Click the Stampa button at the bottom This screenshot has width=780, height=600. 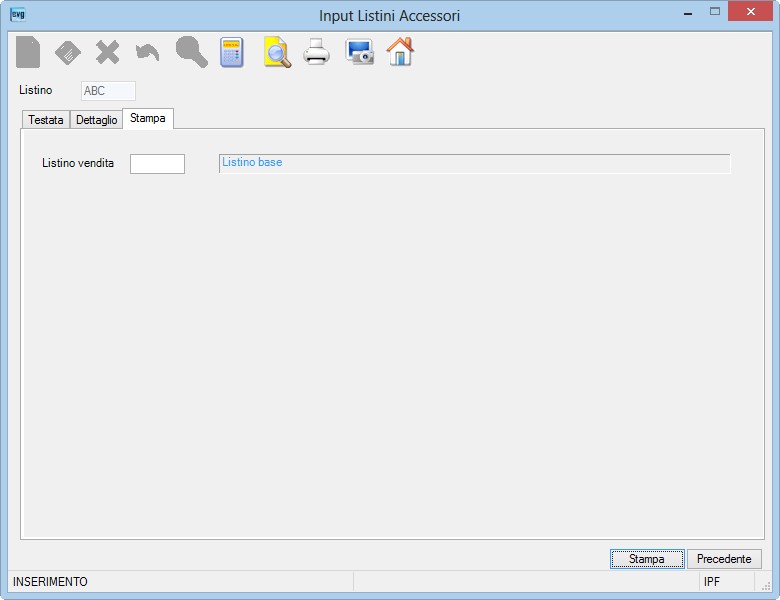coord(647,559)
